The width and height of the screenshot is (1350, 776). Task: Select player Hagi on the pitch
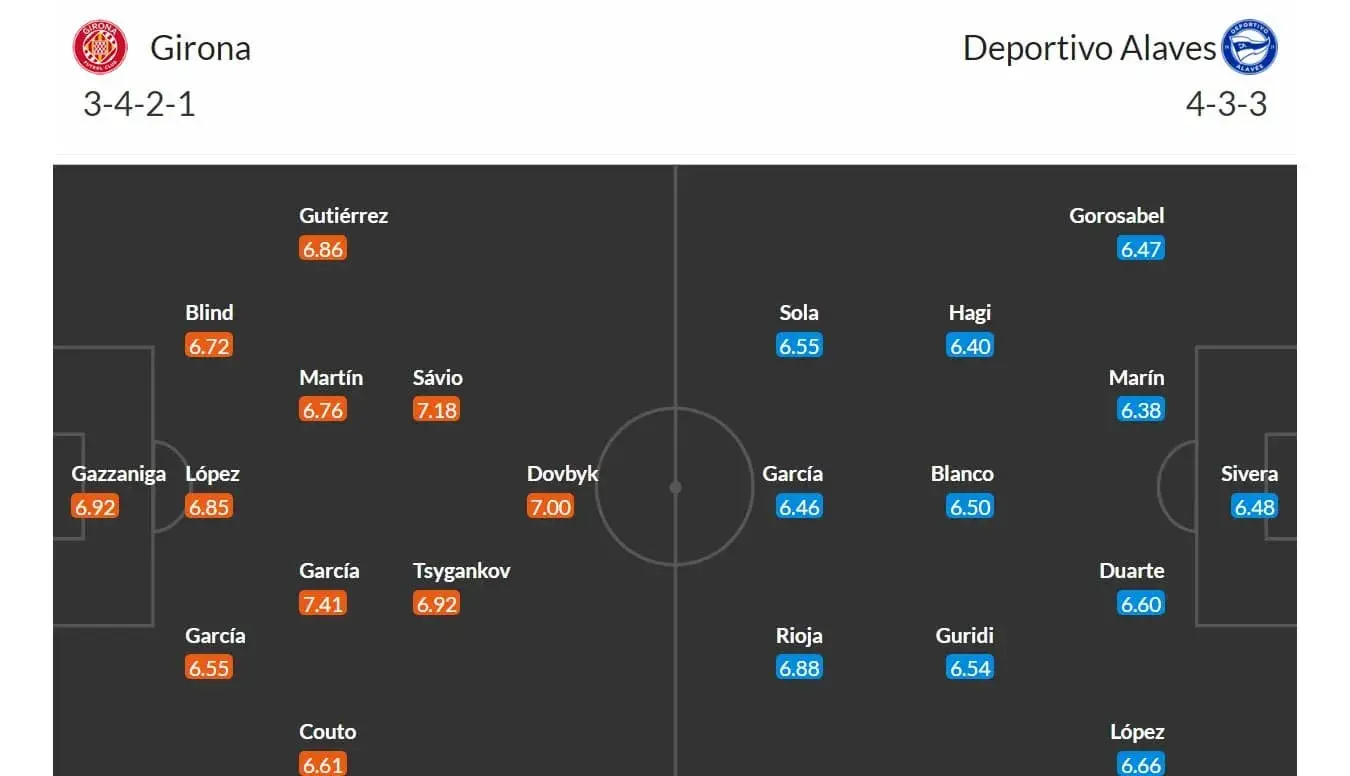[x=970, y=313]
